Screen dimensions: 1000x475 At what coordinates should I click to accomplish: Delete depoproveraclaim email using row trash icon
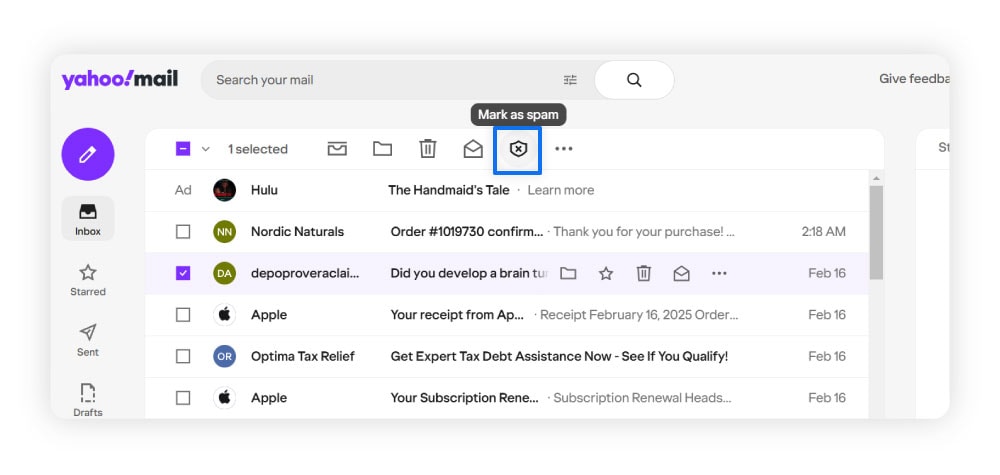(643, 274)
